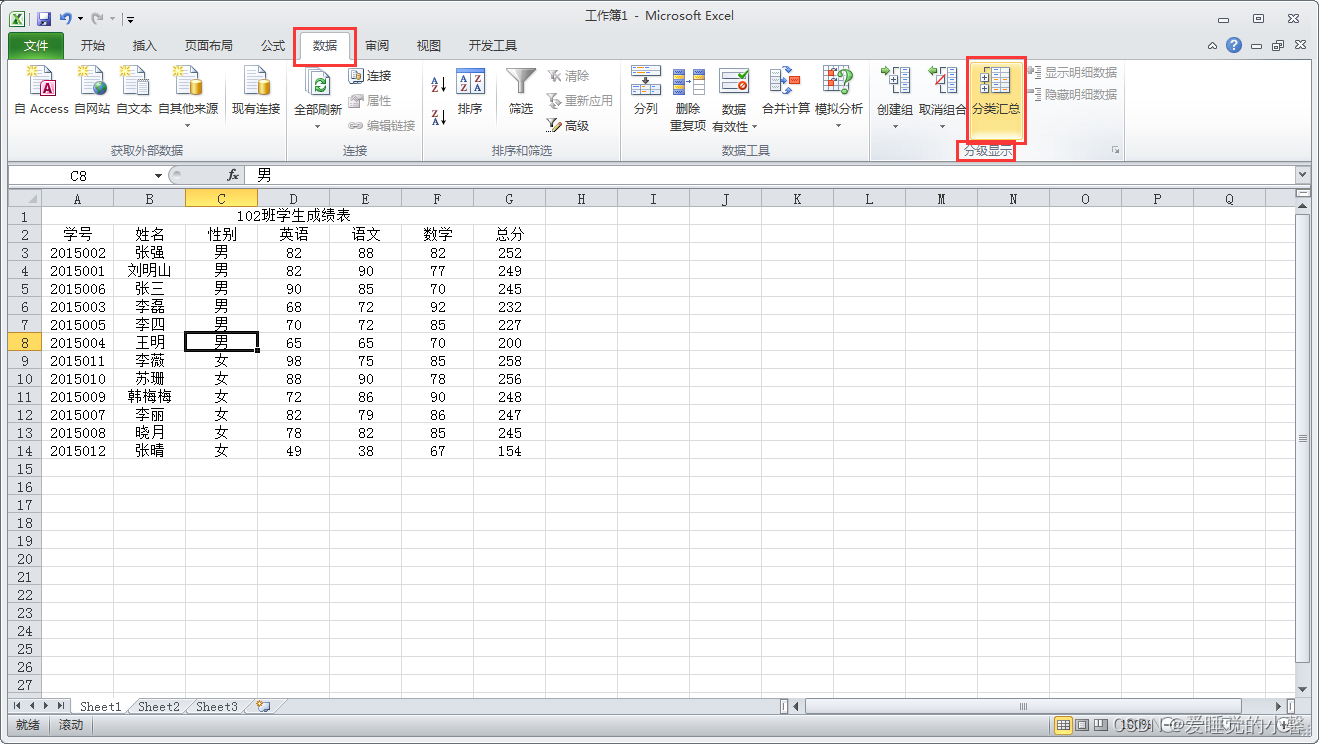Minimize the ribbon with the caret icon
Viewport: 1319px width, 744px height.
click(x=1213, y=46)
